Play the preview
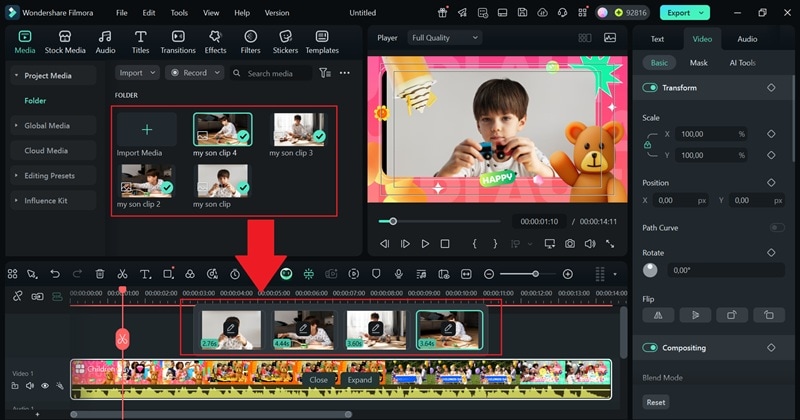Image resolution: width=800 pixels, height=420 pixels. 425,244
